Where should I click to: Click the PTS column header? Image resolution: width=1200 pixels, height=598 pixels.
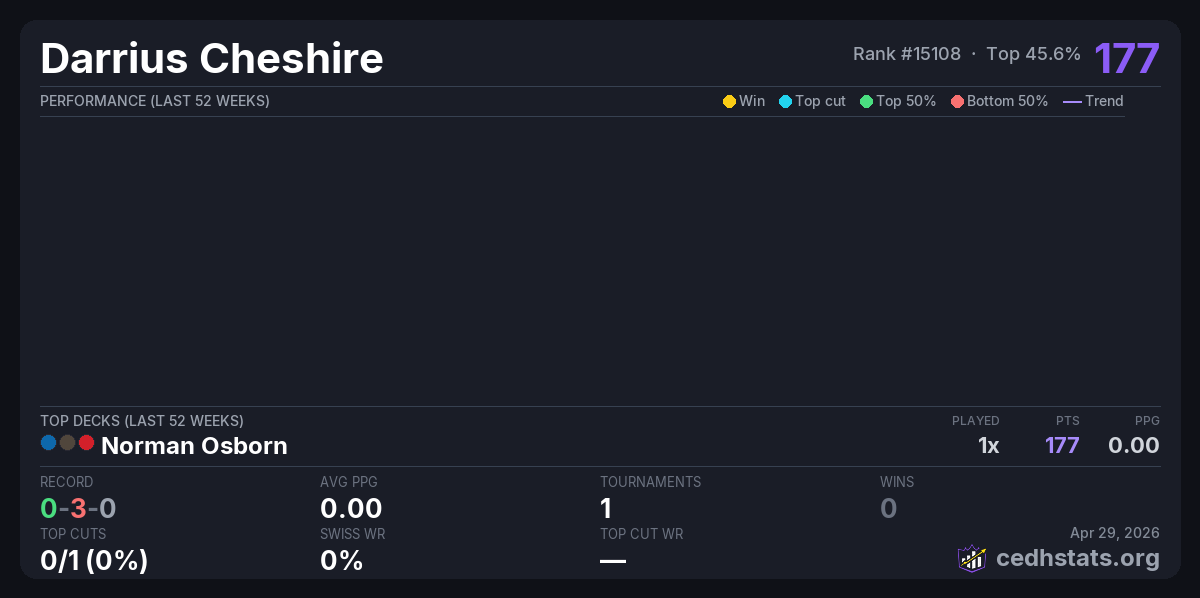1067,421
